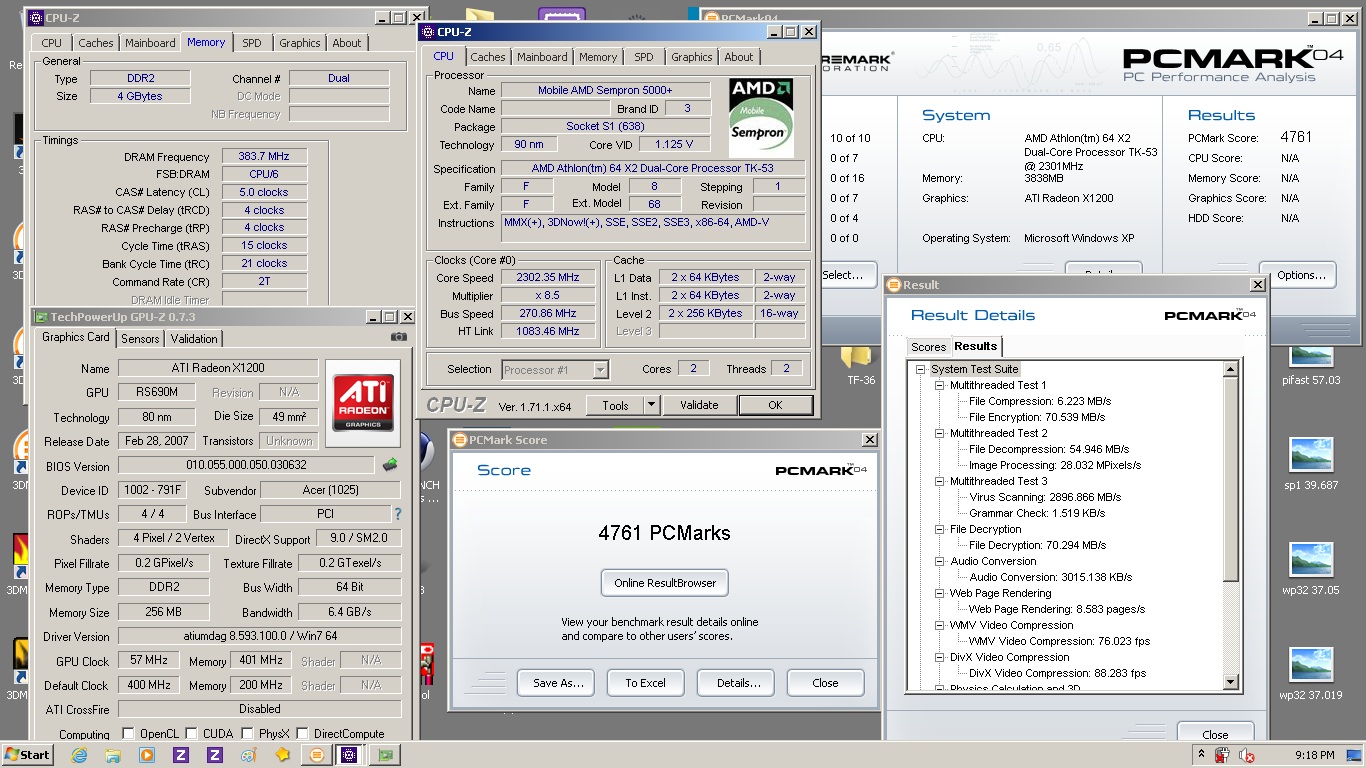Open the TF-36 desktop folder

(x=860, y=365)
